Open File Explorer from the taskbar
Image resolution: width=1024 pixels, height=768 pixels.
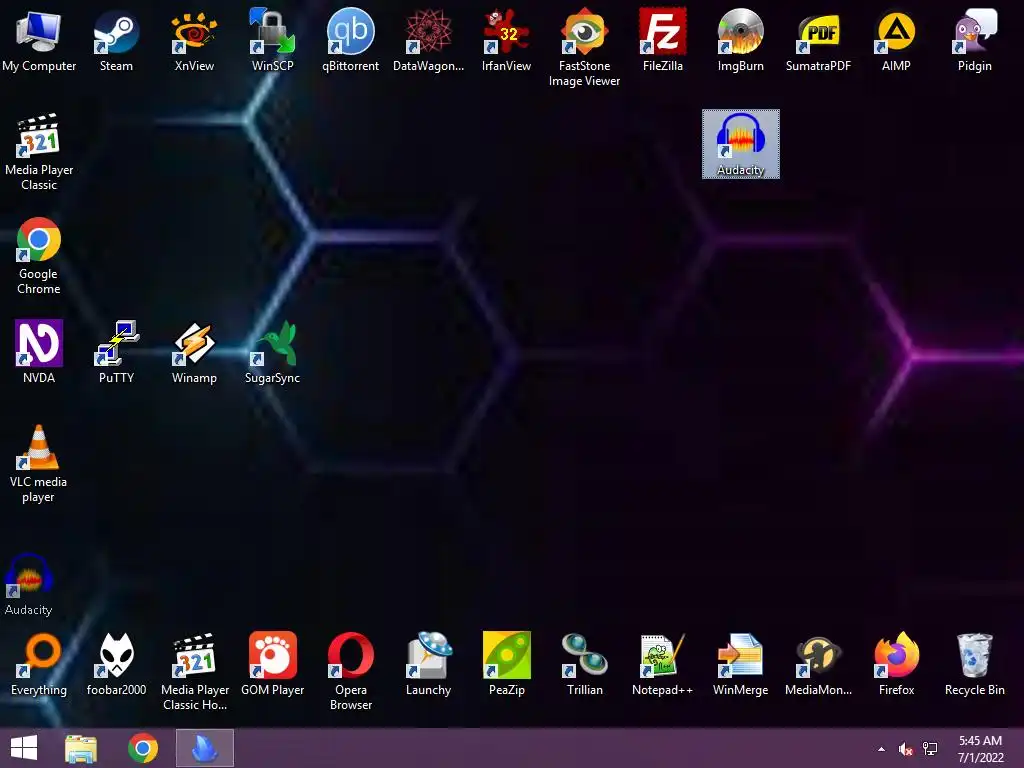[x=81, y=748]
